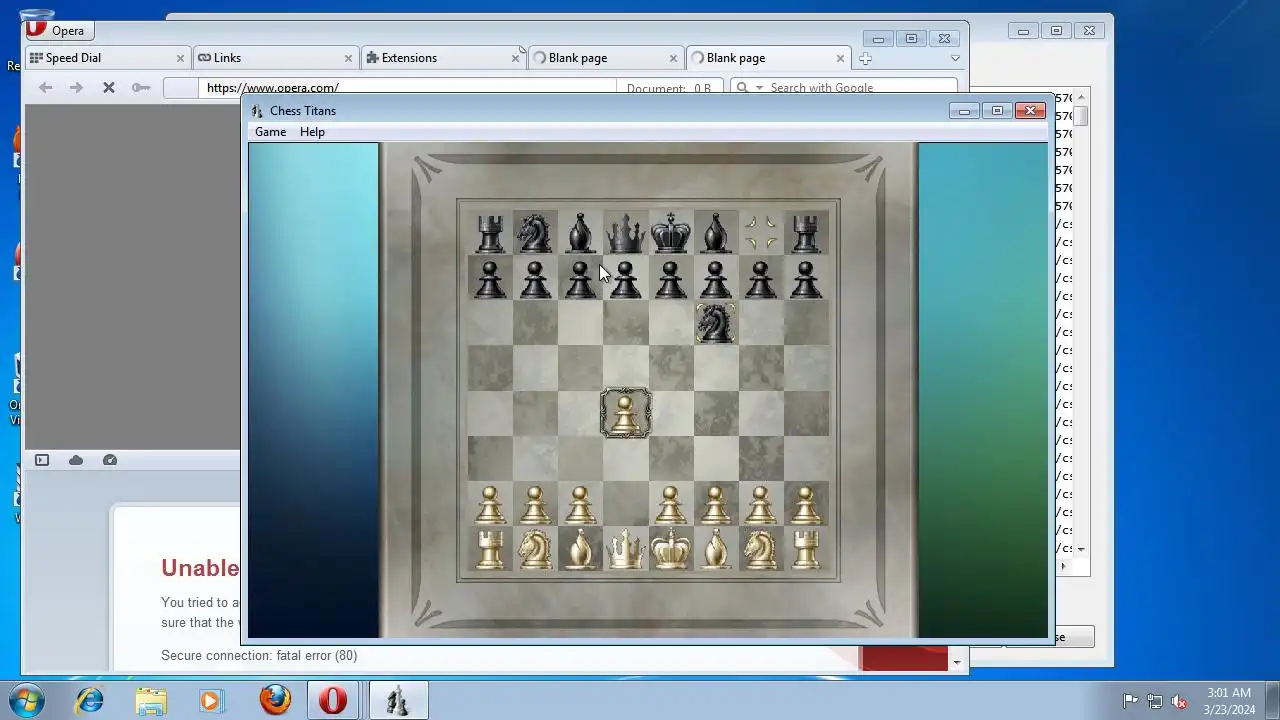Click the highlighted empty g8 square
Screen dimensions: 1280x720
[x=760, y=233]
